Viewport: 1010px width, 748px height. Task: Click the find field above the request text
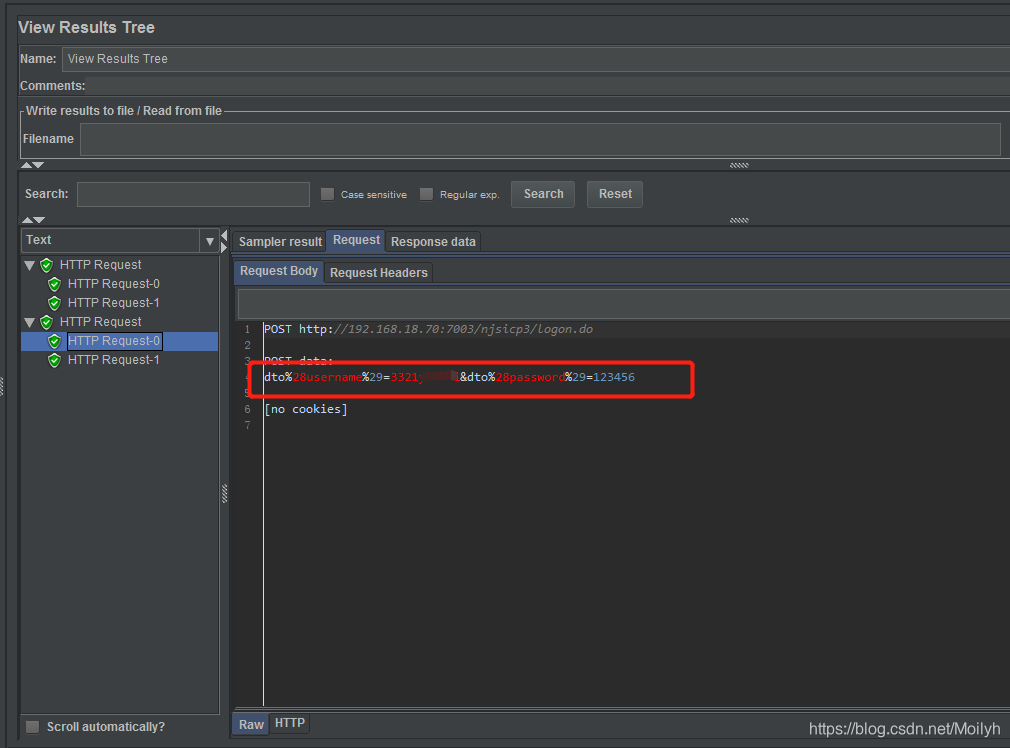[624, 303]
